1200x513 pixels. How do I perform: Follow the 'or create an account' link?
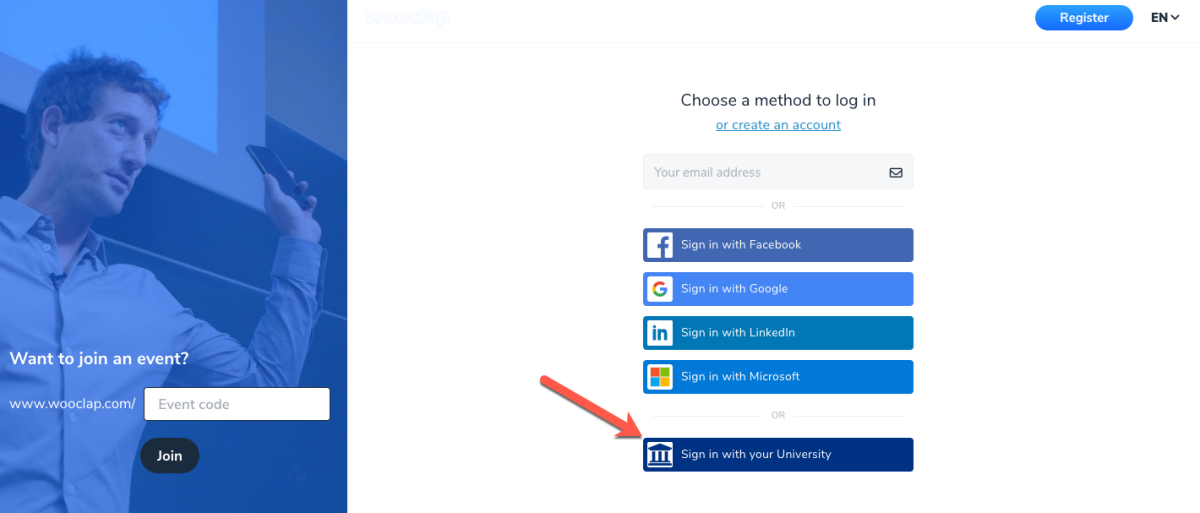(778, 125)
